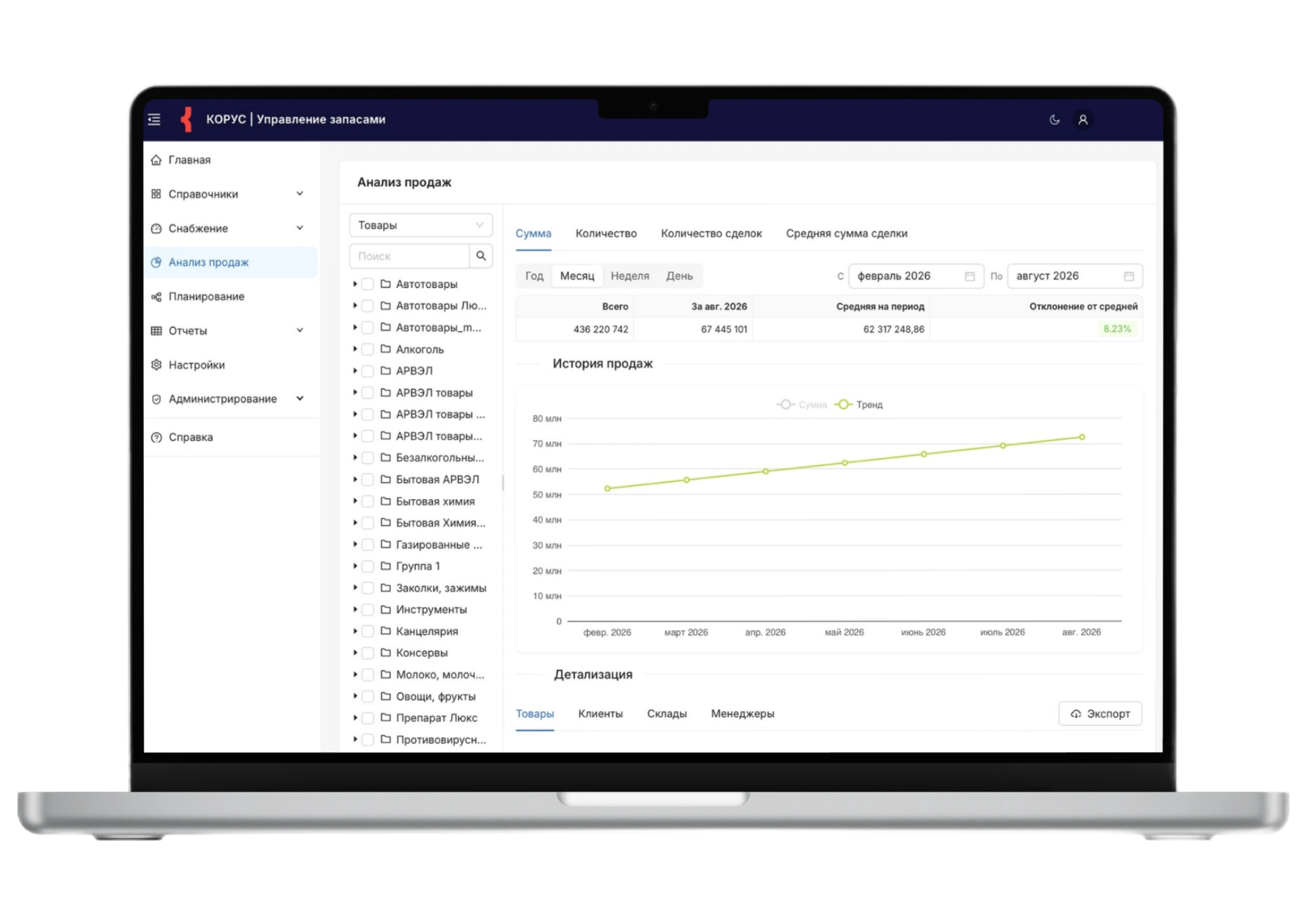Viewport: 1307px width, 924px height.
Task: Check the Автотовары checkbox
Action: click(x=368, y=284)
